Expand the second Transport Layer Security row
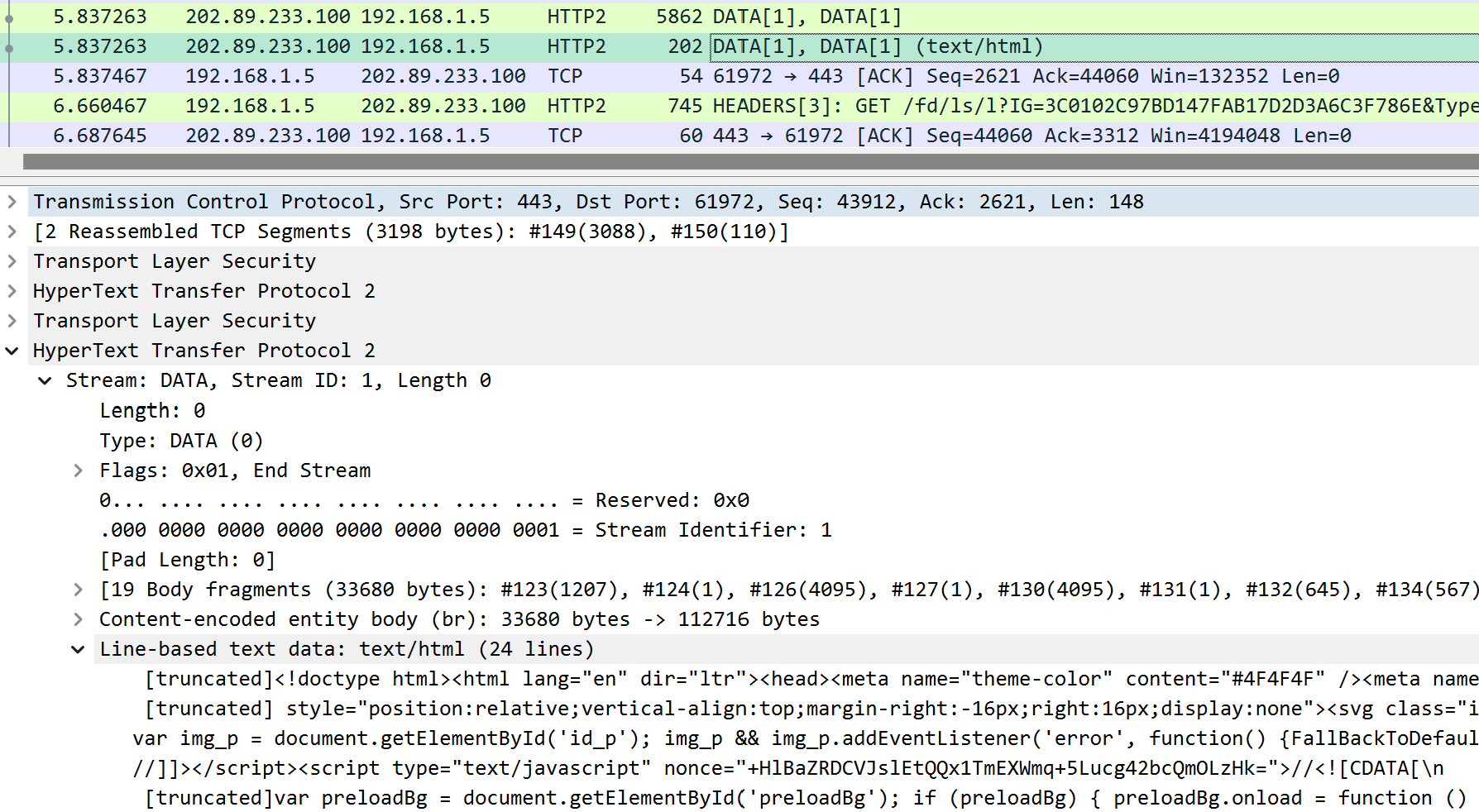The image size is (1479, 812). [12, 321]
